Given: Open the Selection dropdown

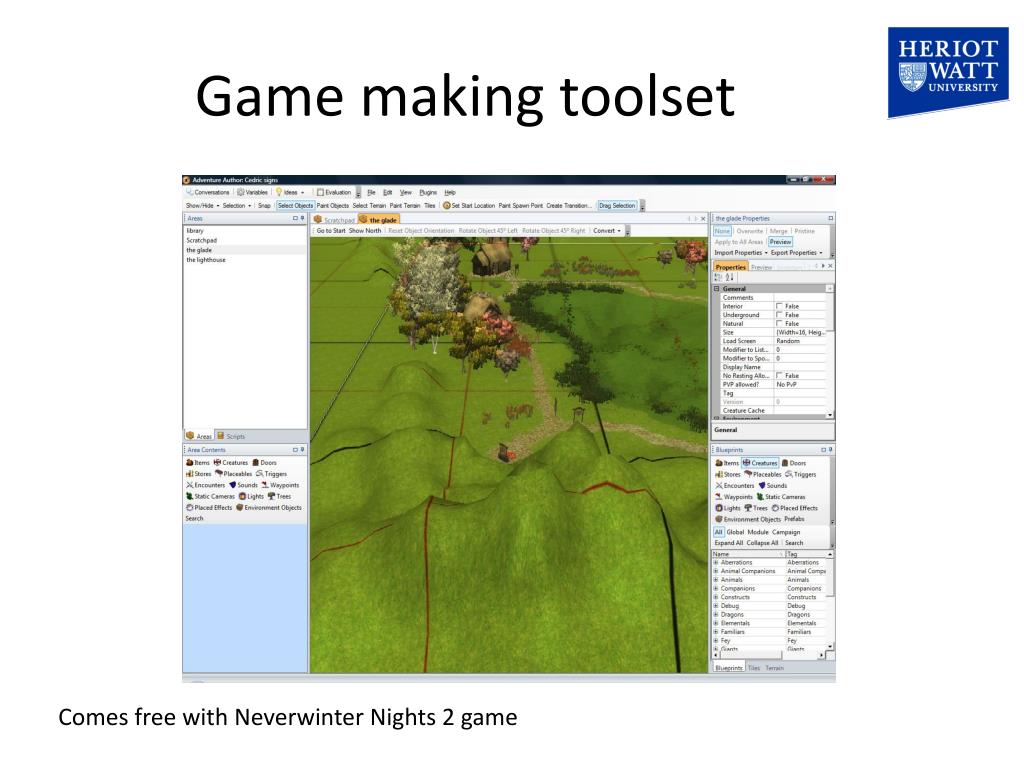Looking at the screenshot, I should (236, 206).
